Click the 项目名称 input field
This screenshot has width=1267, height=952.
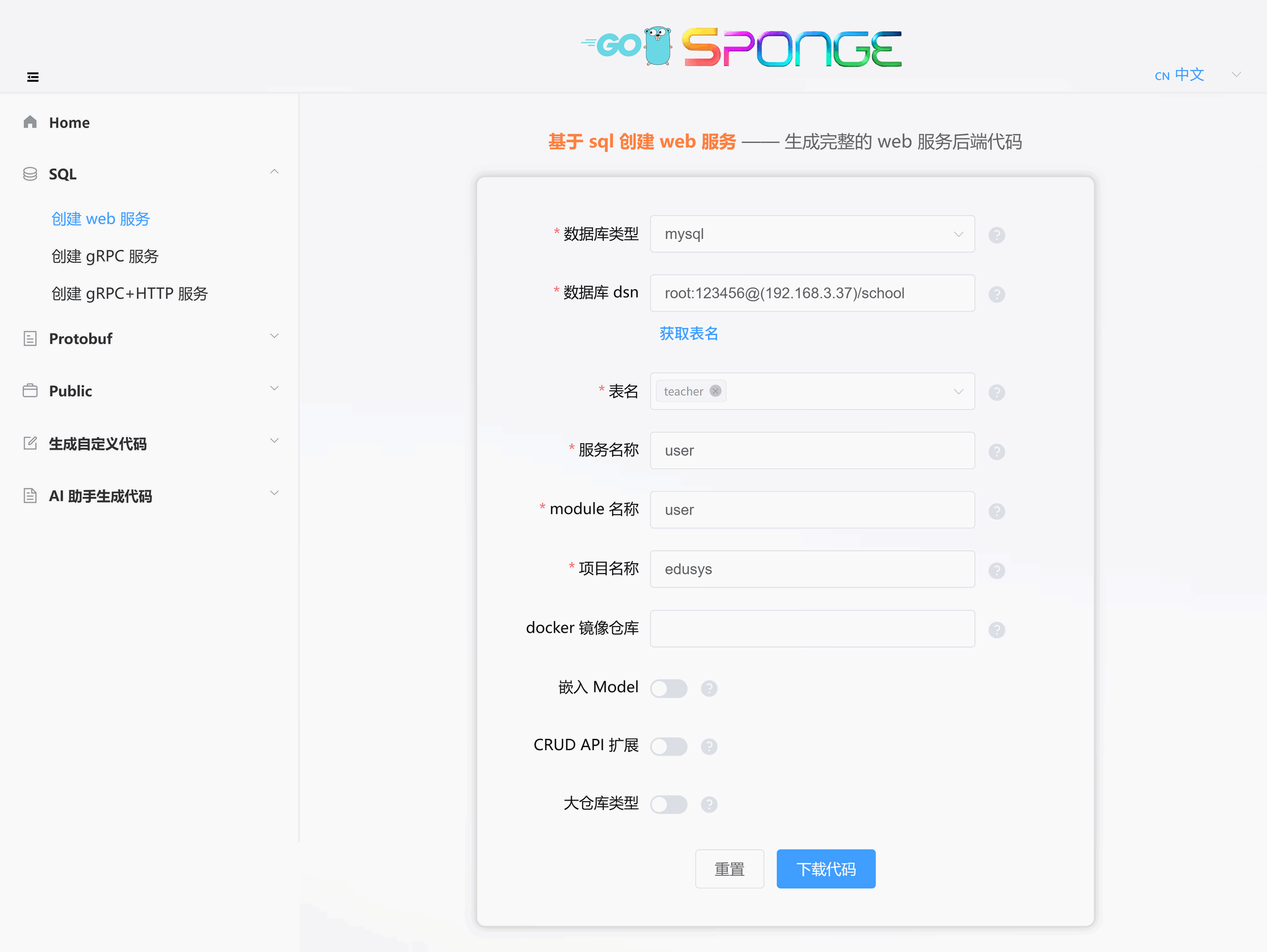point(812,570)
